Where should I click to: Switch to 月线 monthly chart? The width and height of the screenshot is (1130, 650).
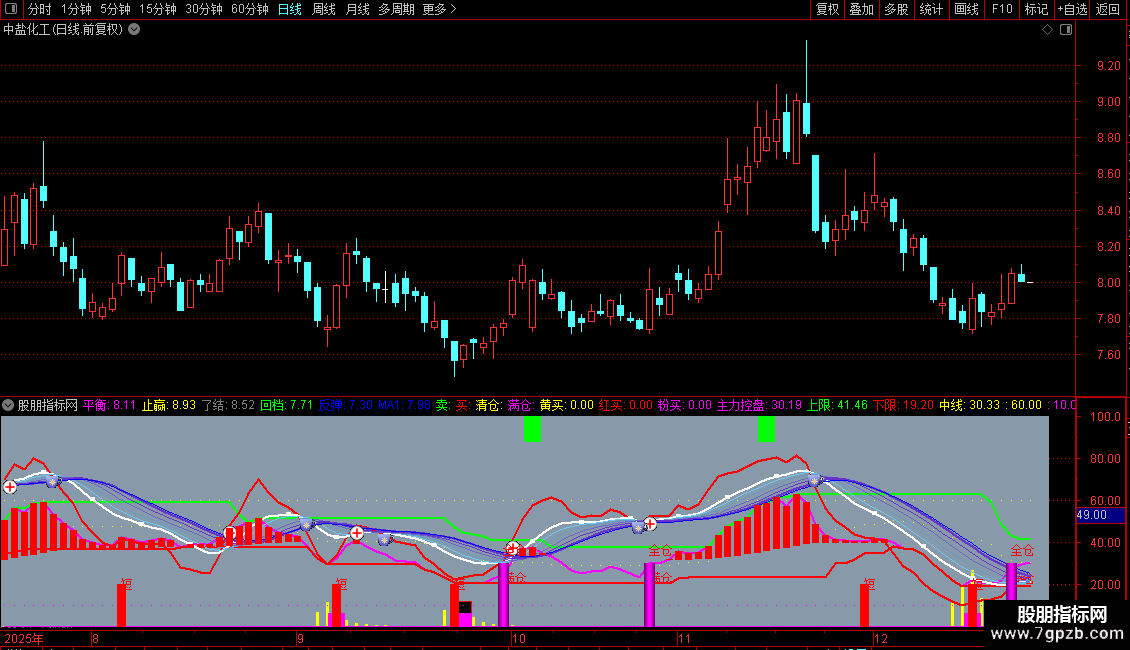[357, 9]
